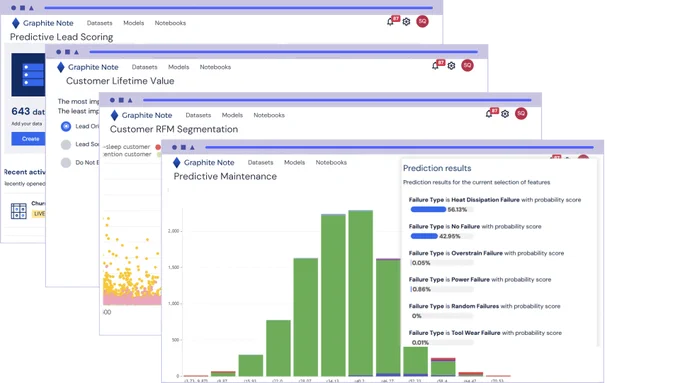Viewport: 680px width, 383px height.
Task: Open Datasets in Customer Lifetime Value window
Action: [x=144, y=67]
